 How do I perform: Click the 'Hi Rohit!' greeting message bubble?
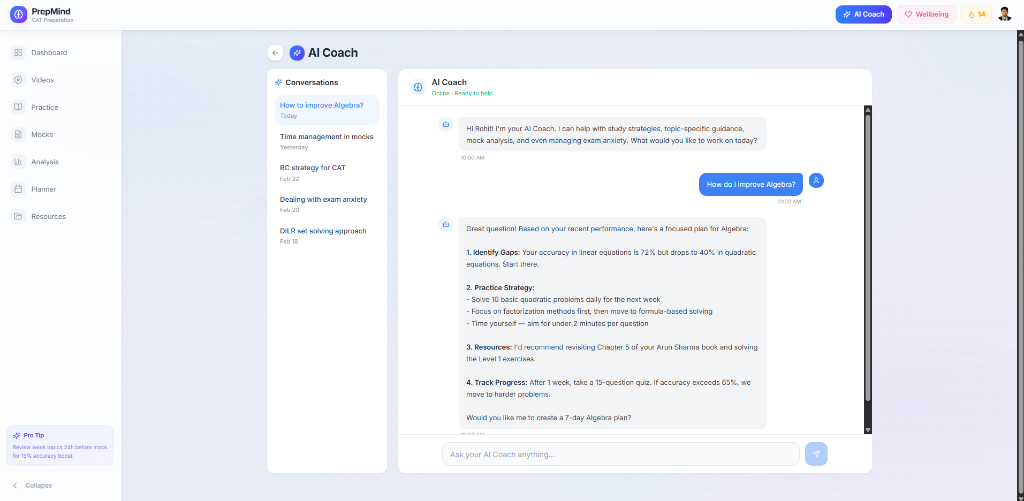point(613,134)
